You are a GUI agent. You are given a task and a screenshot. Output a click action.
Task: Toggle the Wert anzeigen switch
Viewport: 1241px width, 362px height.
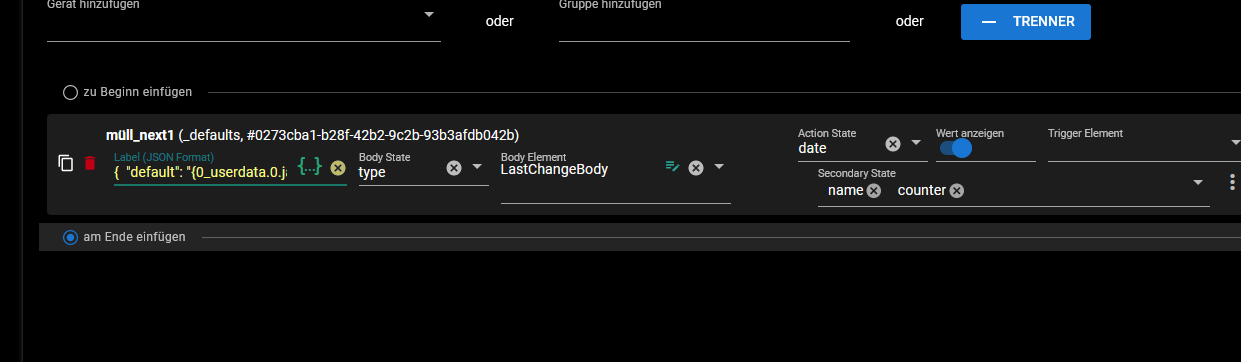(x=955, y=148)
